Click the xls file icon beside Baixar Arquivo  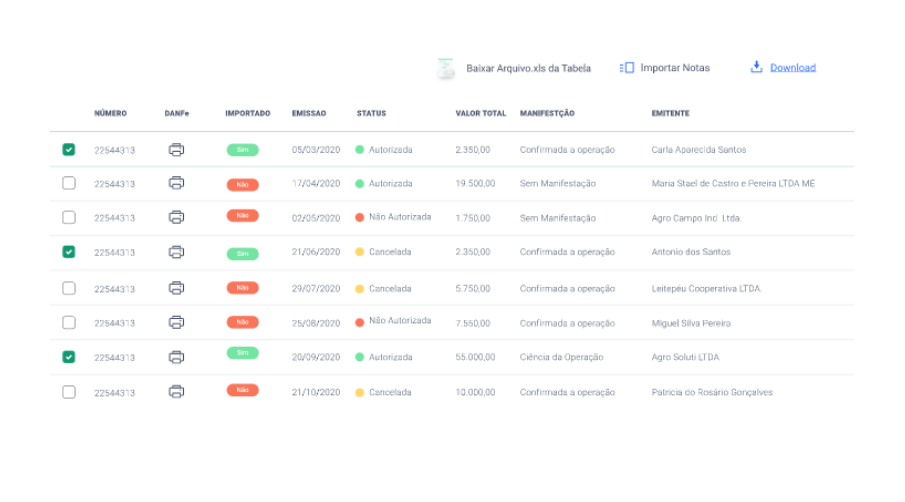click(445, 68)
